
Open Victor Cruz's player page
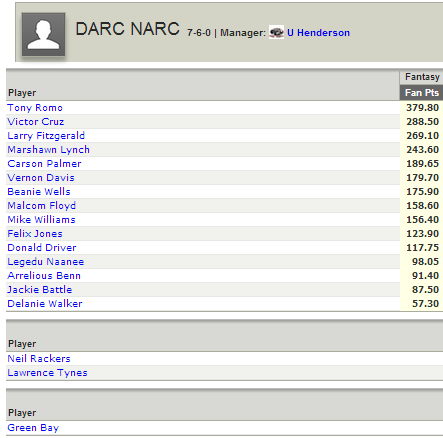(36, 122)
